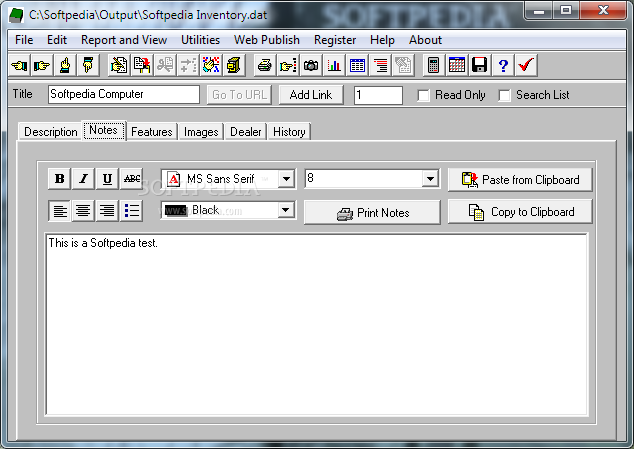Click the colorful hand sort icon
The image size is (634, 449).
(211, 65)
